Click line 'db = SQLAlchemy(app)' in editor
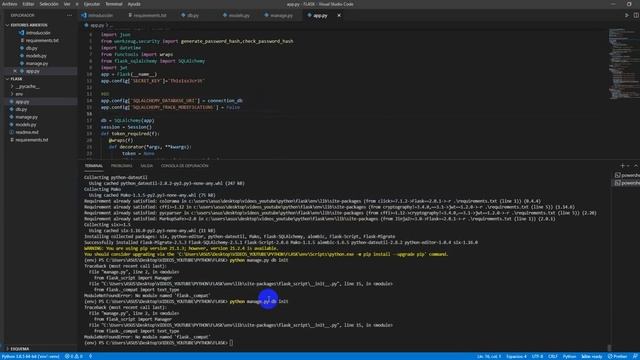 127,120
